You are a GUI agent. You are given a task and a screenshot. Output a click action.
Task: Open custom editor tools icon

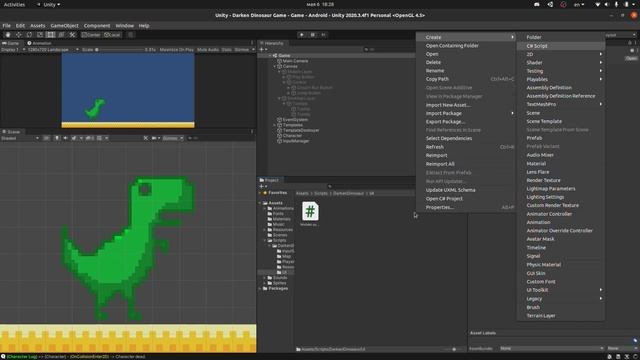coord(72,35)
